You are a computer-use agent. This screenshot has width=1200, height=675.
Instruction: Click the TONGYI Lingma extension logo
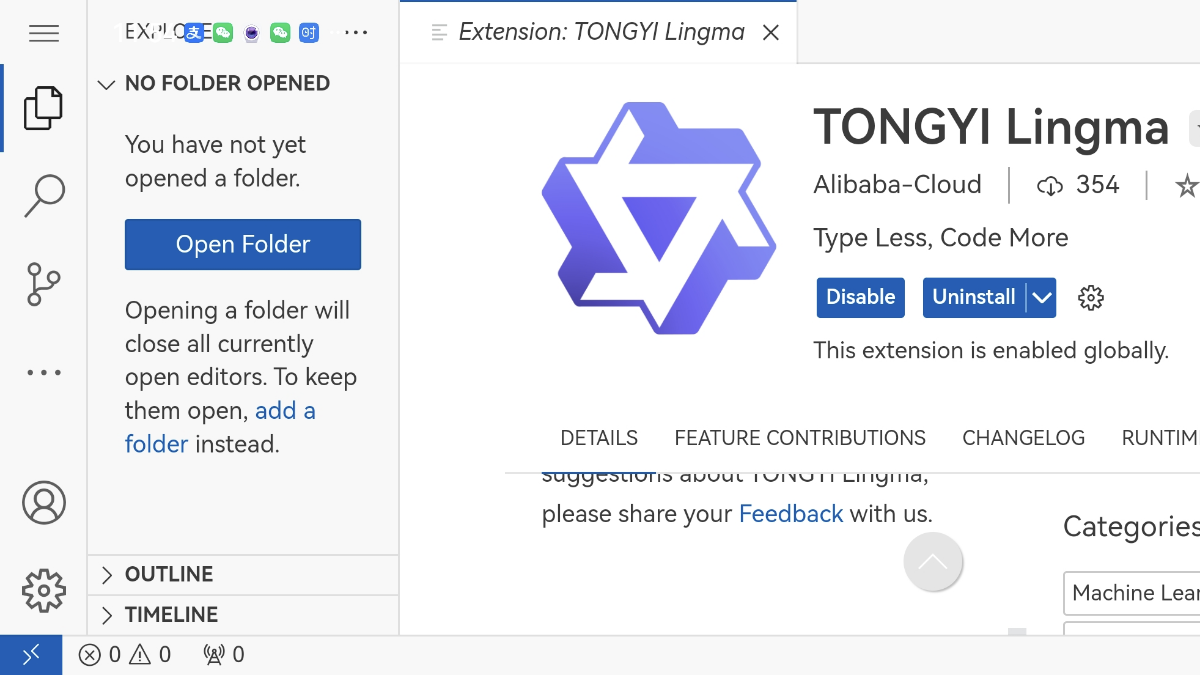659,218
